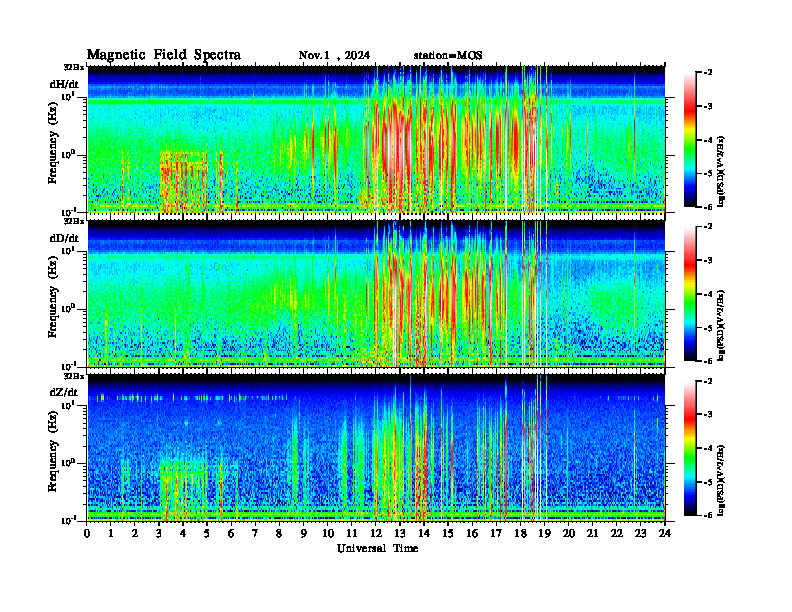Click hour tick label '5' on time axis

[207, 533]
